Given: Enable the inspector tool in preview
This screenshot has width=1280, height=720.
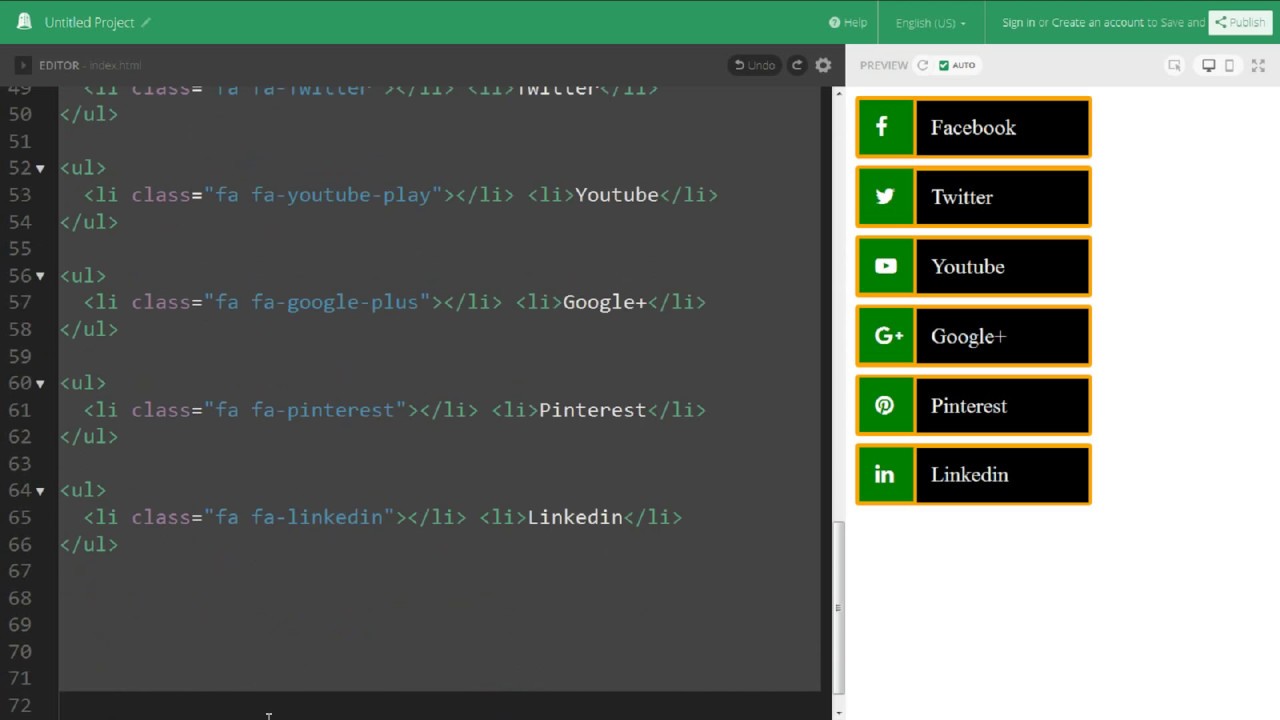Looking at the screenshot, I should coord(1175,65).
